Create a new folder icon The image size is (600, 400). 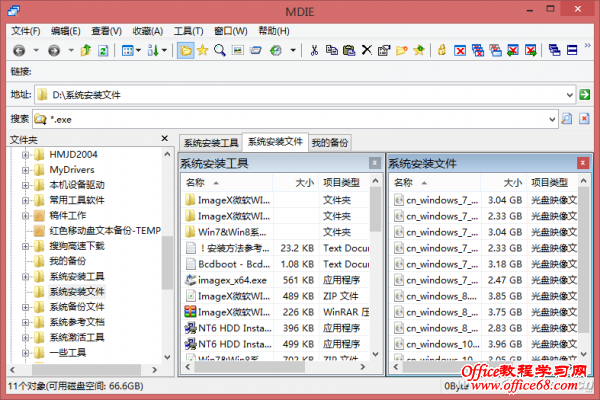click(x=401, y=50)
